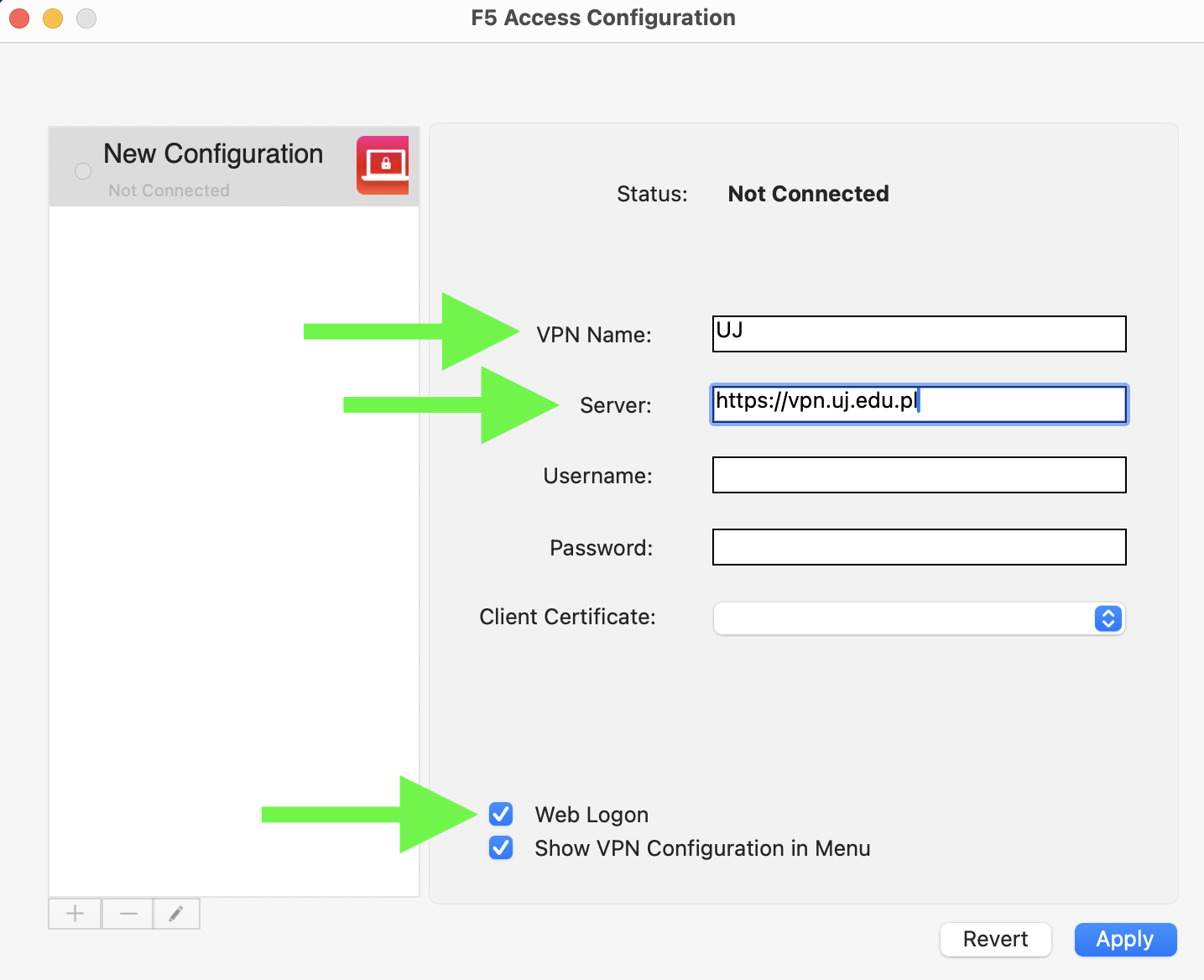Click the Revert button
Screen dimensions: 1204x980
coord(995,939)
